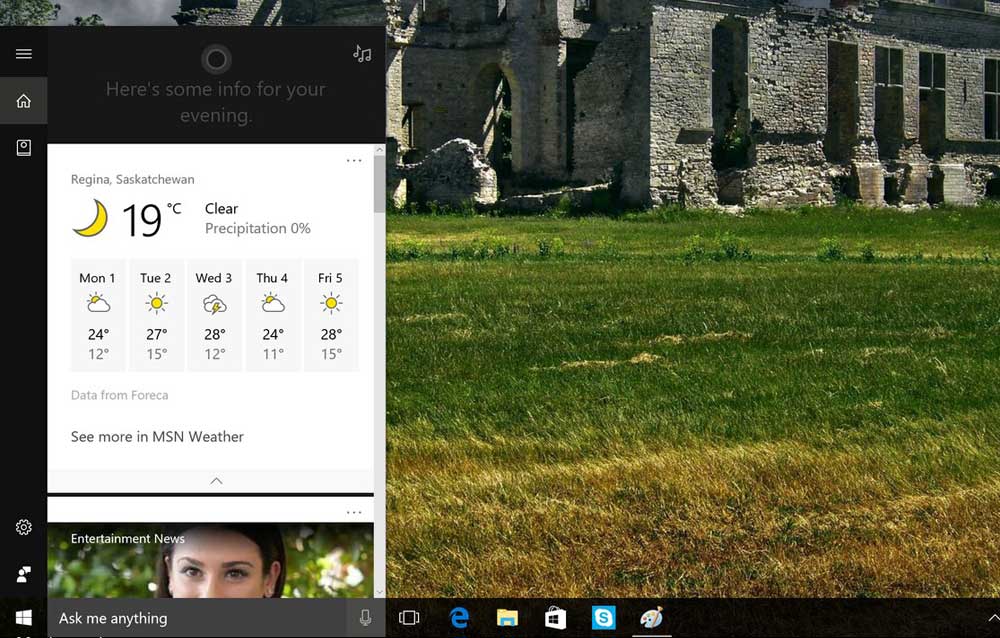
Task: Open File Explorer from taskbar
Action: click(507, 618)
